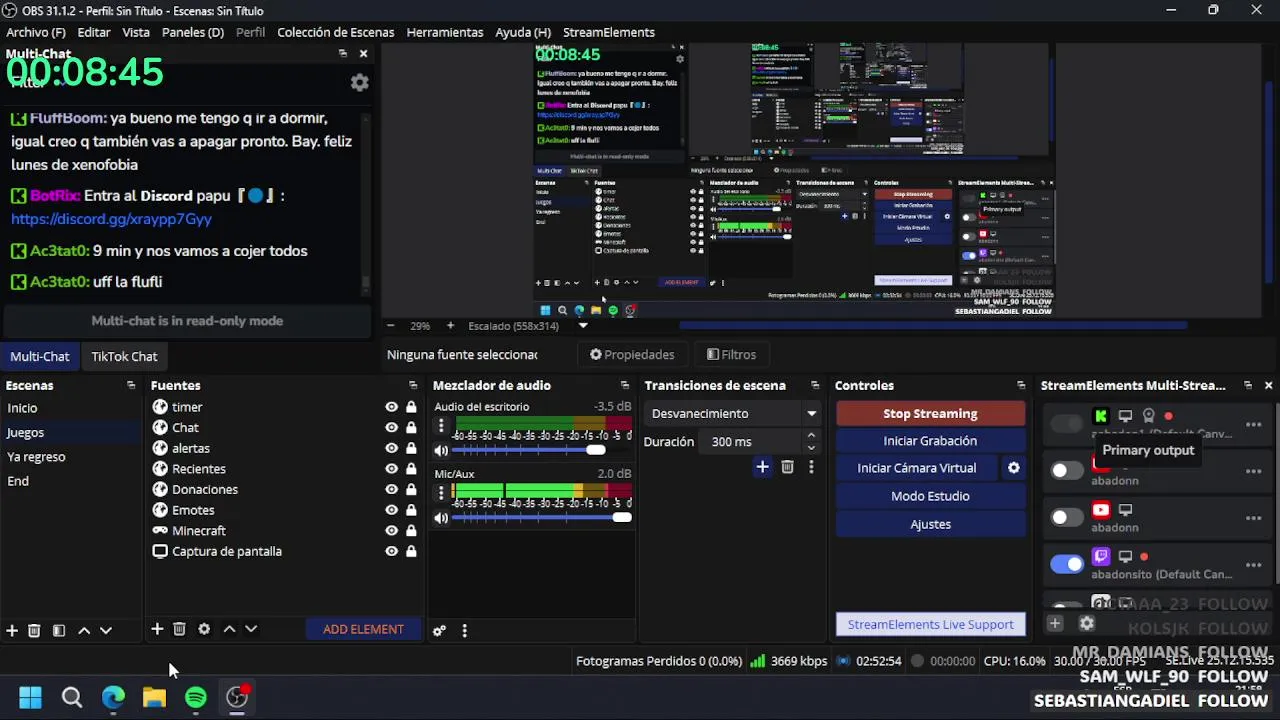Add a scene transition with plus icon
The height and width of the screenshot is (720, 1280).
pos(762,467)
